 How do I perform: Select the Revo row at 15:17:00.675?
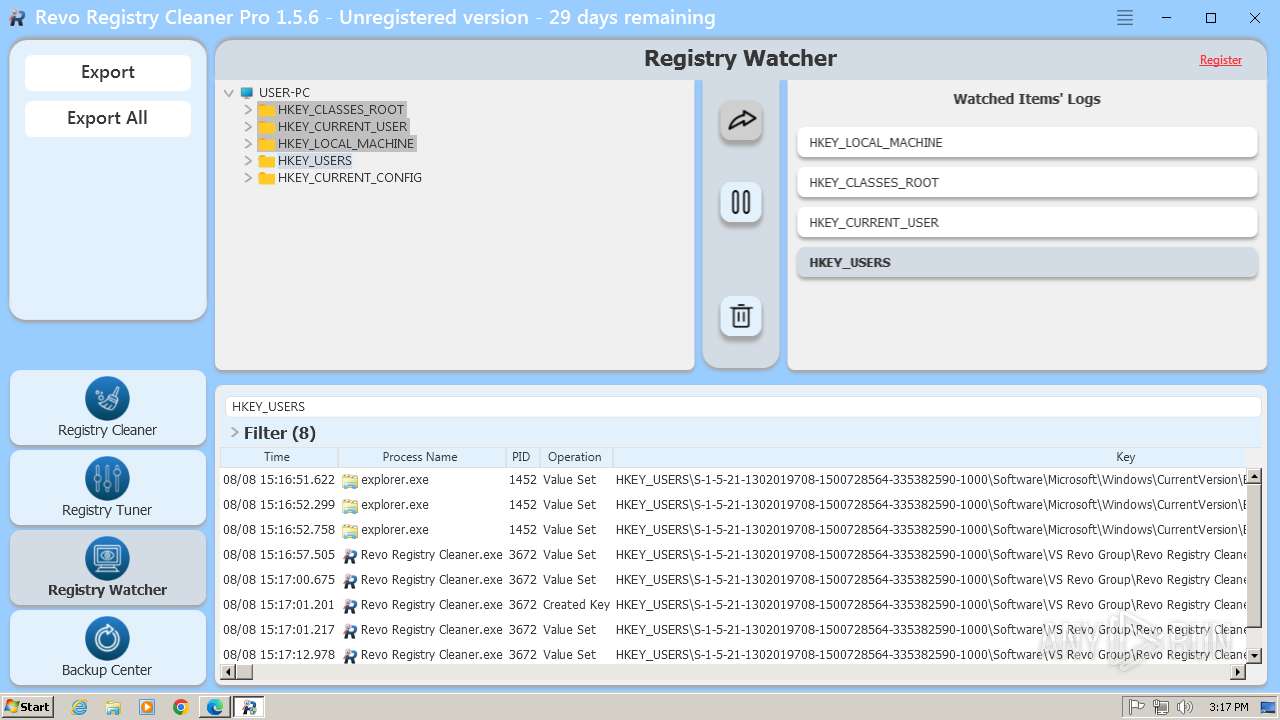click(733, 580)
